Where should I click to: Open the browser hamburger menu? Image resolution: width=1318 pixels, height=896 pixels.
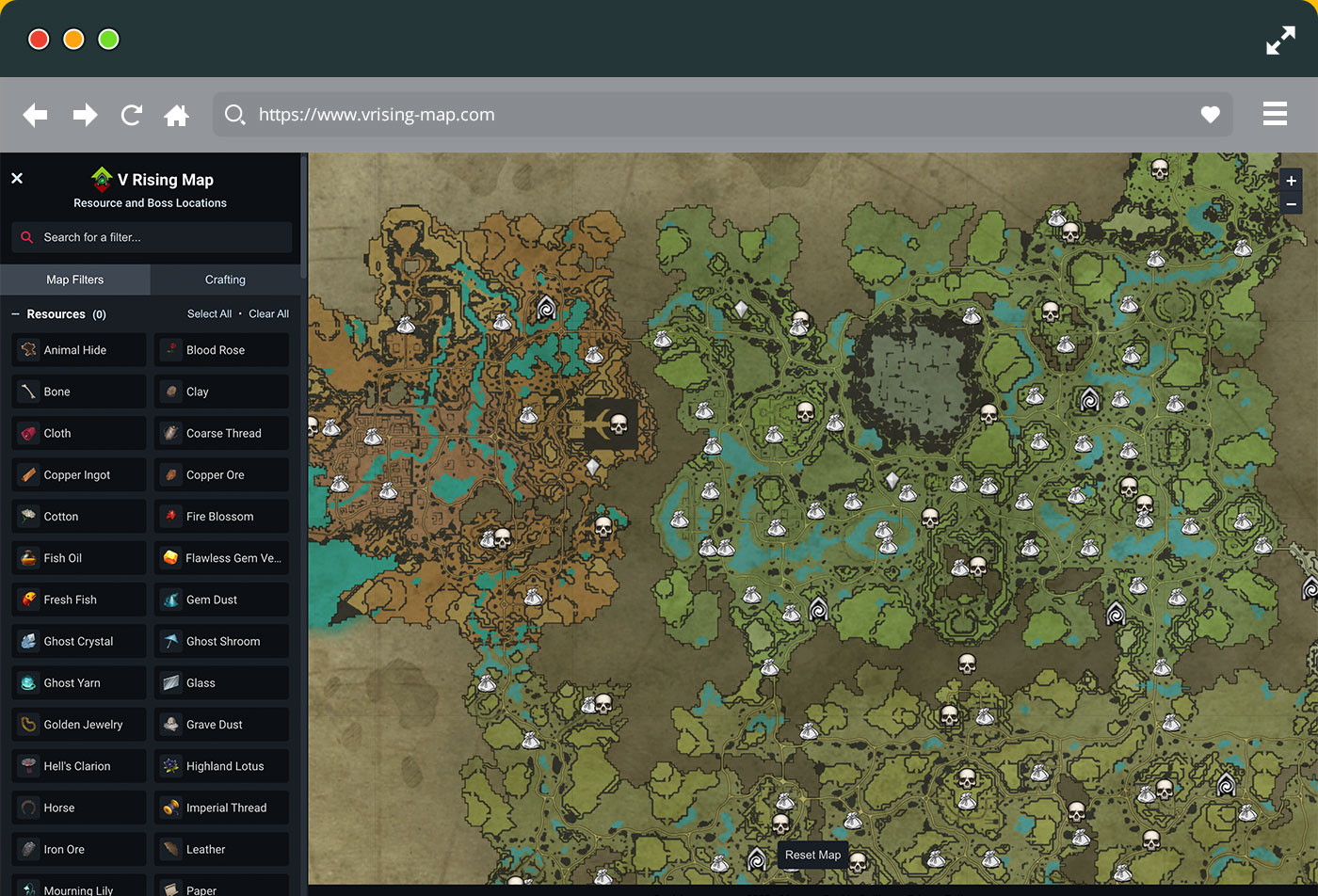[x=1275, y=114]
